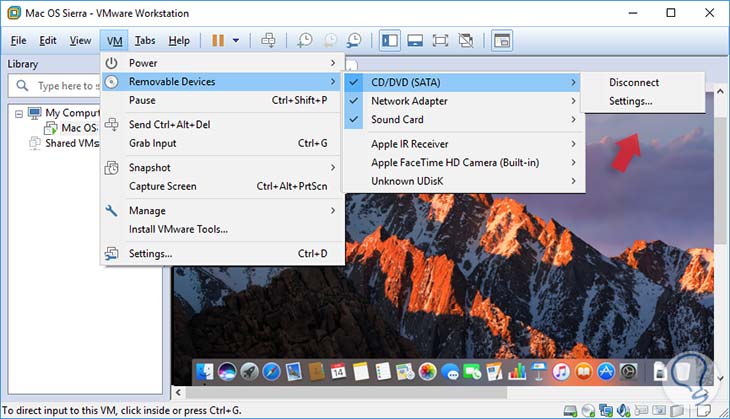Choose Pause from the VM menu

pos(223,100)
